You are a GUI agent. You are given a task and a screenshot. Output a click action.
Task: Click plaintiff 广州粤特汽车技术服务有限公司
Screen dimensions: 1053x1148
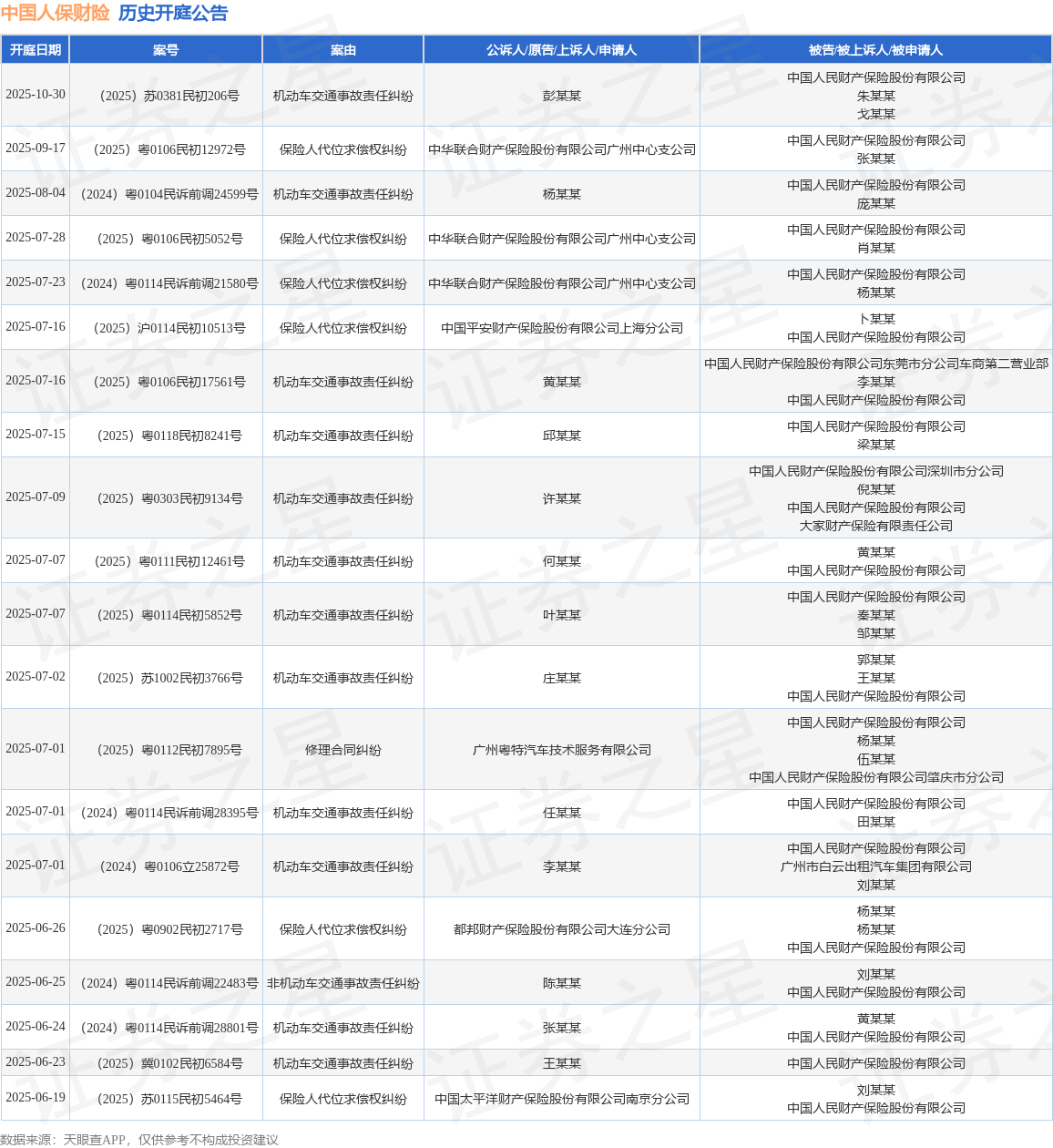(x=562, y=750)
